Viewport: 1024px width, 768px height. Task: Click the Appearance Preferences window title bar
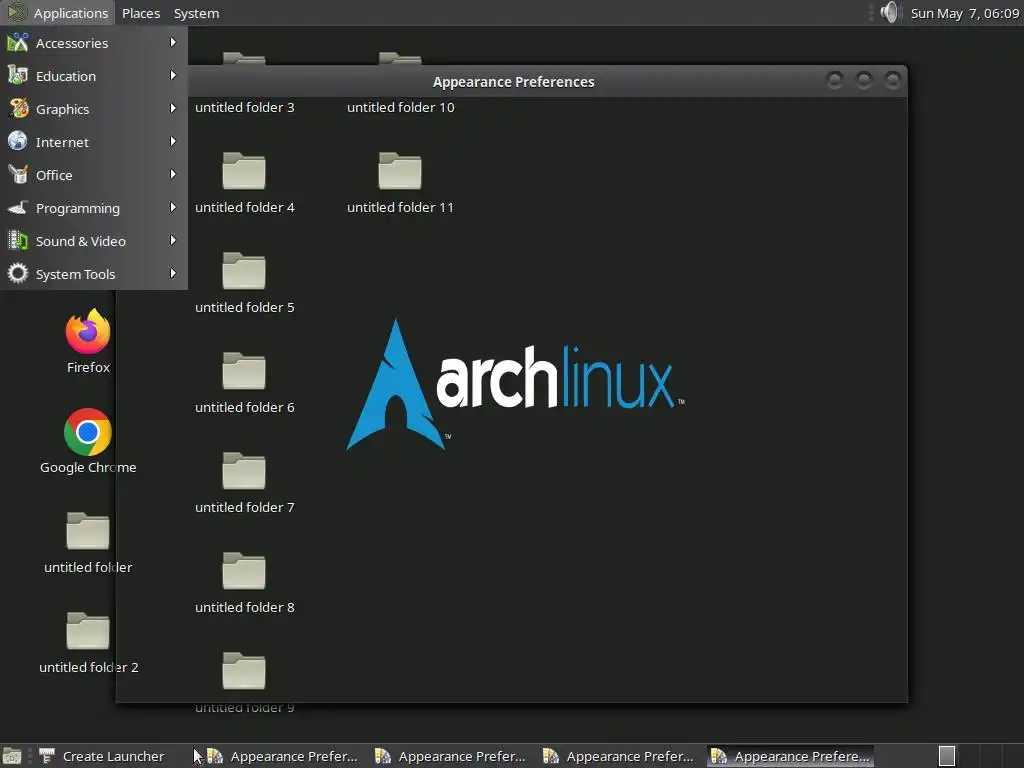(513, 82)
